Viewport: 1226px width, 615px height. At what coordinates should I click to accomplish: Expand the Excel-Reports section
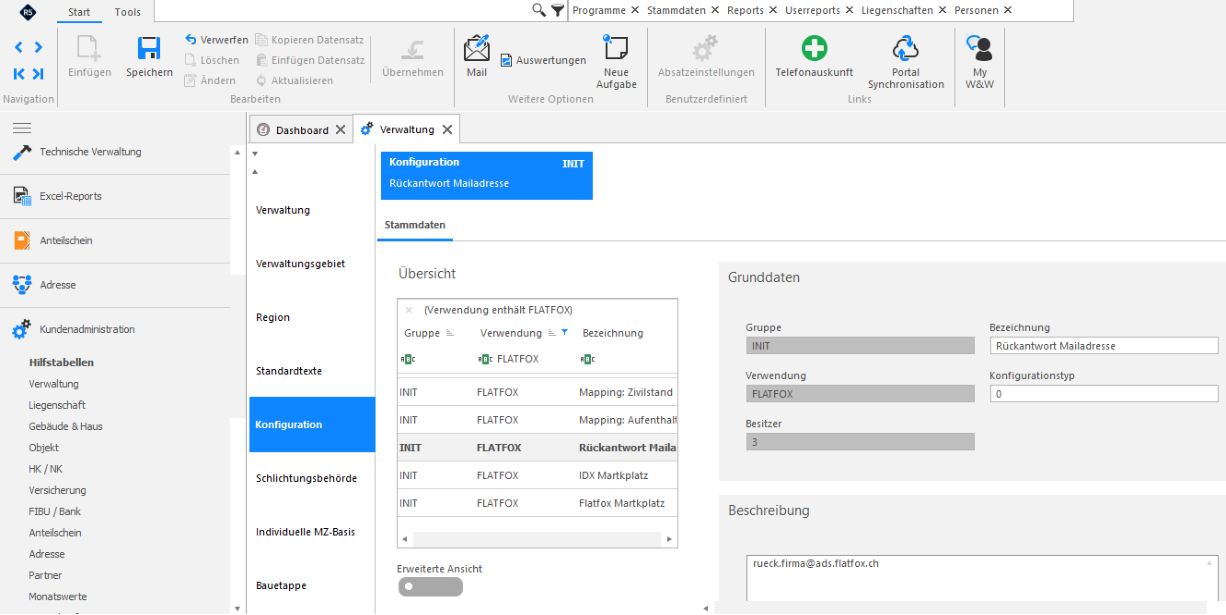pyautogui.click(x=115, y=197)
